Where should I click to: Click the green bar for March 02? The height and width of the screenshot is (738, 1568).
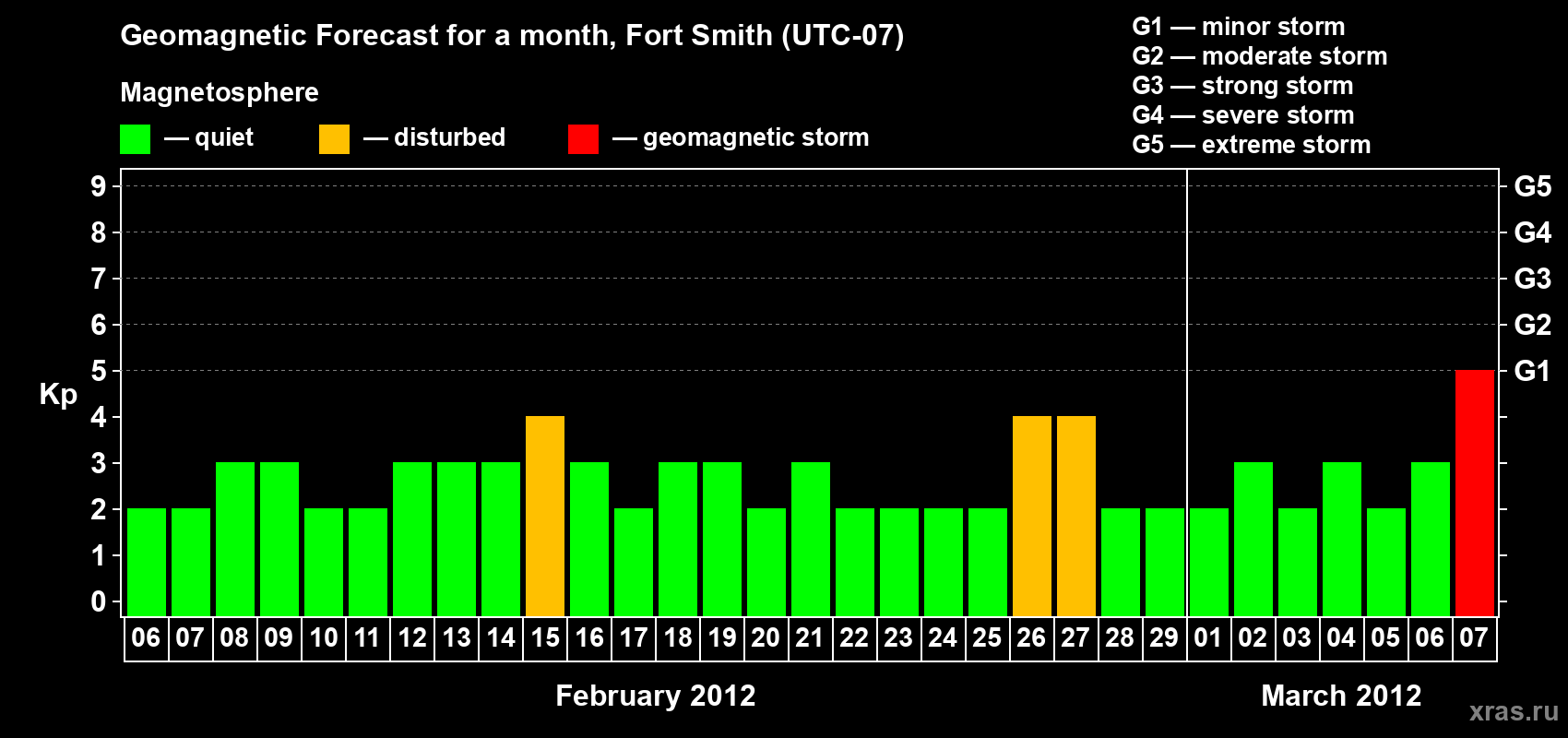(1253, 539)
